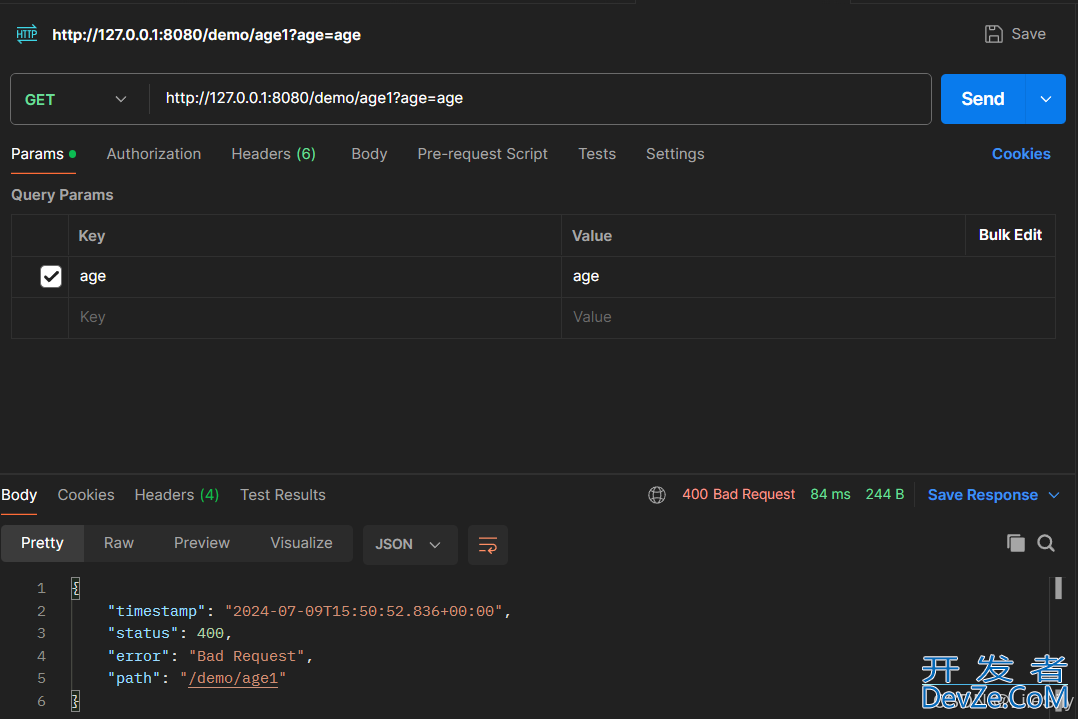
Task: Expand the Send button options arrow
Action: tap(1045, 99)
